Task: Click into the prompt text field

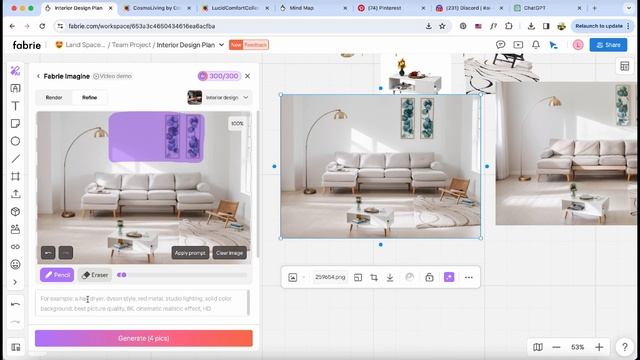Action: pyautogui.click(x=141, y=303)
